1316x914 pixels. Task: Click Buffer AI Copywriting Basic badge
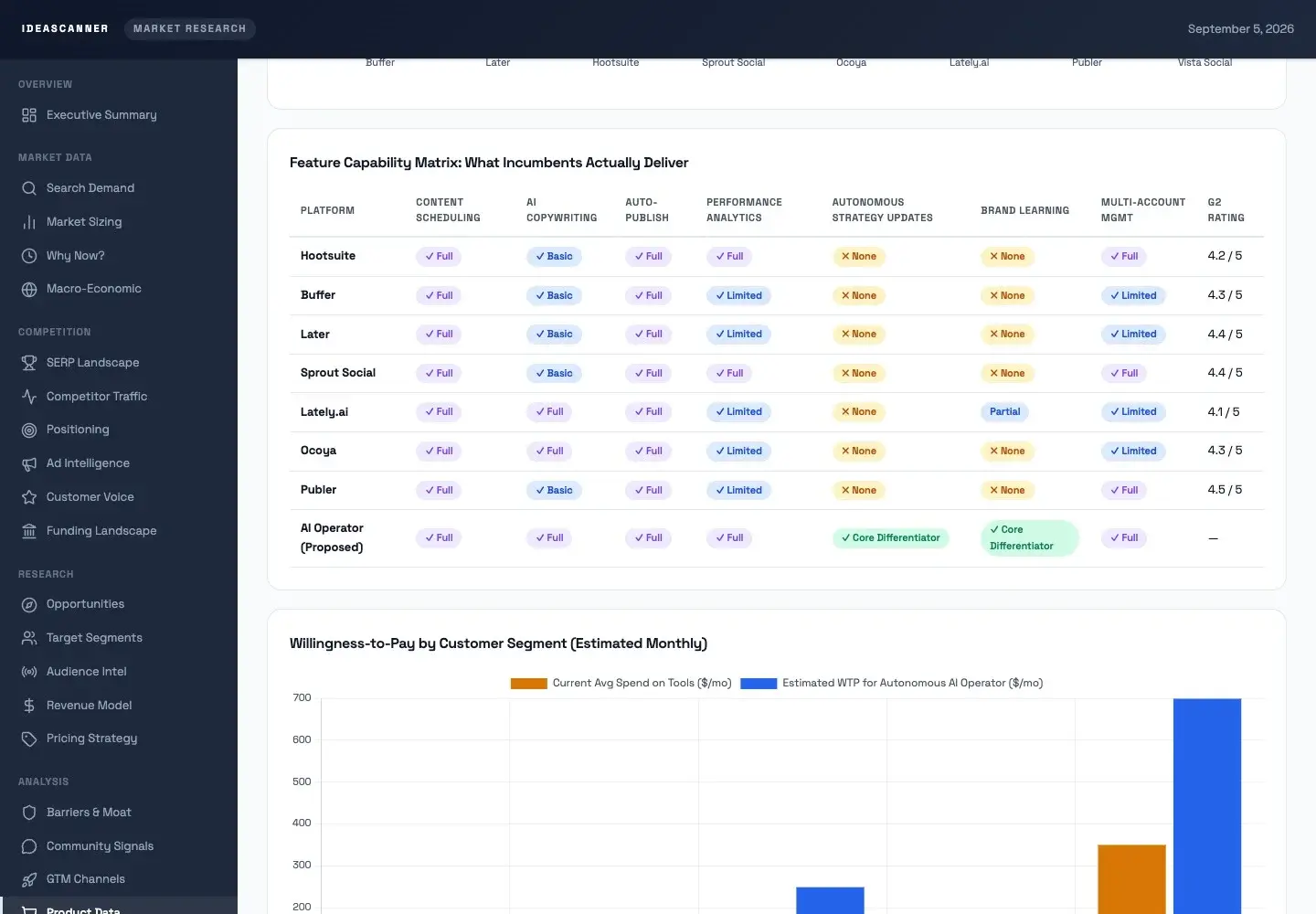click(554, 296)
